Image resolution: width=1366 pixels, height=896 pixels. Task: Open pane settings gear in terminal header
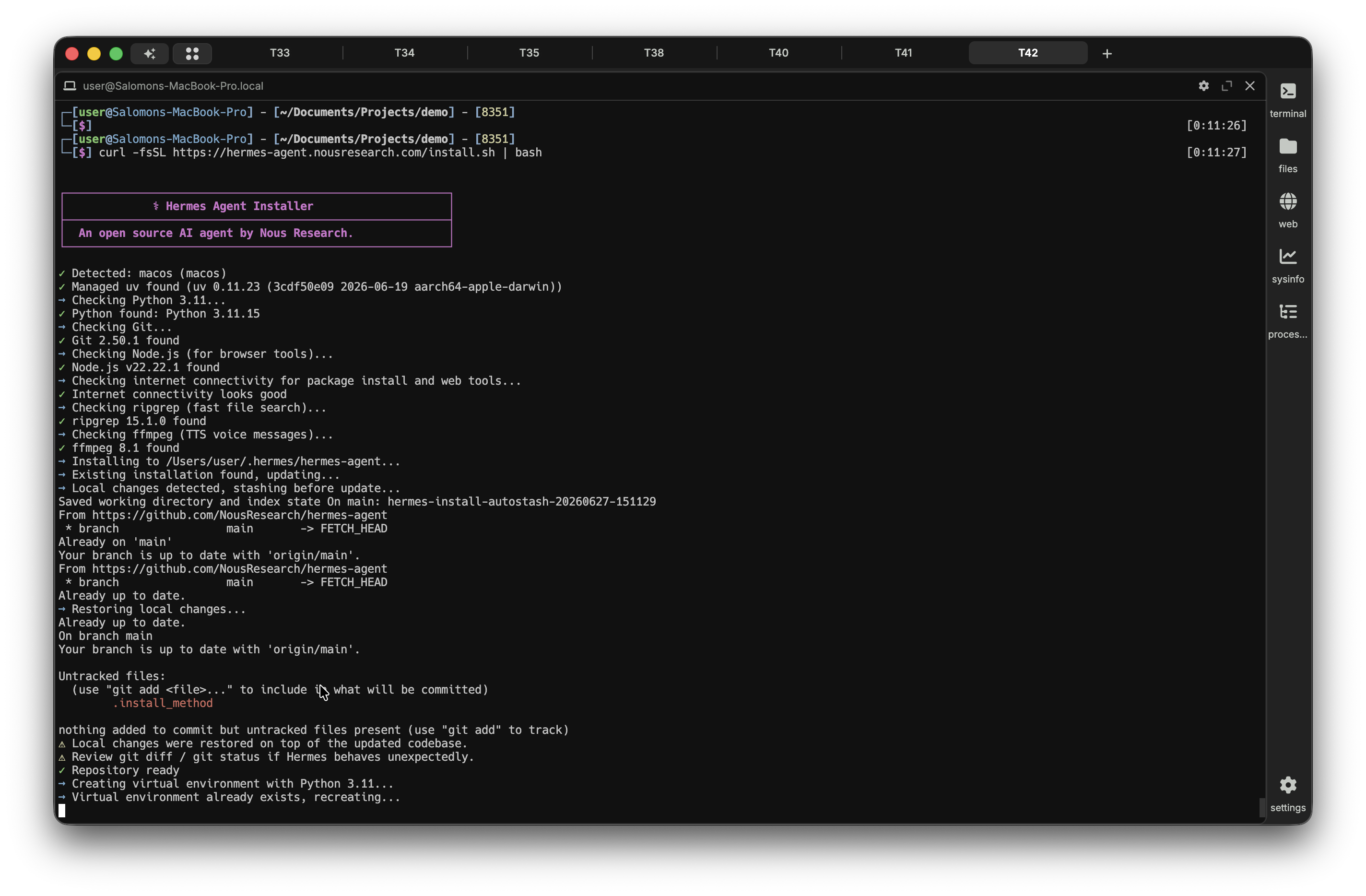point(1203,85)
